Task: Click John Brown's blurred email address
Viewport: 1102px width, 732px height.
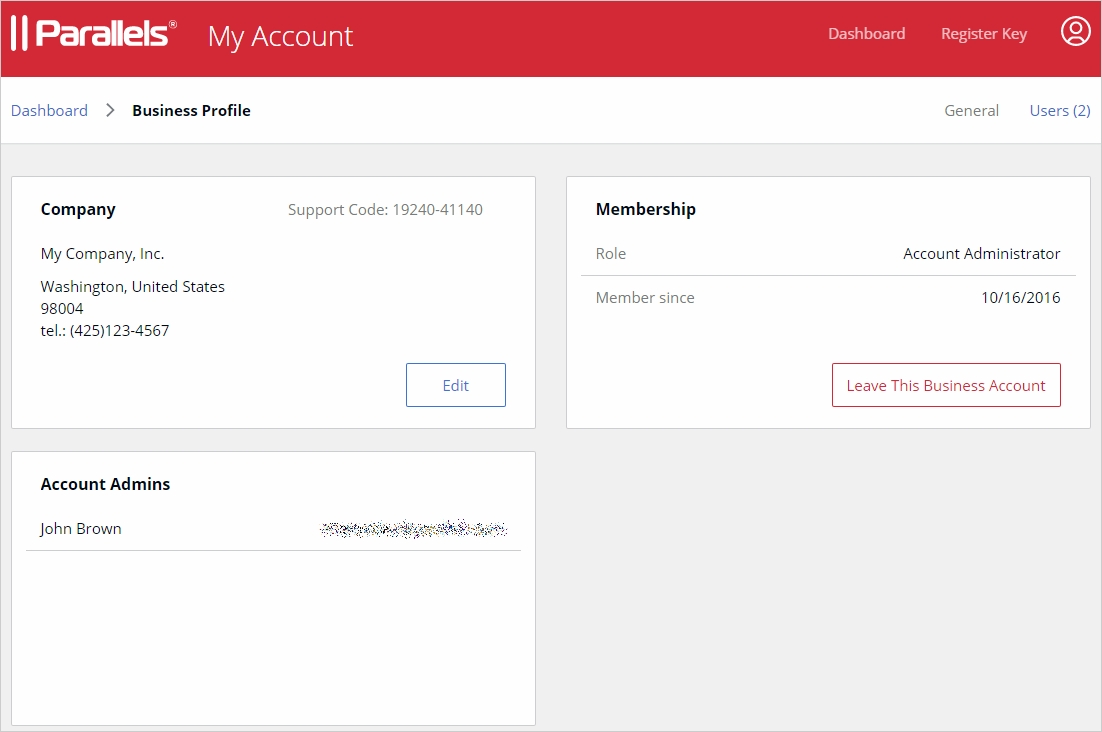Action: tap(413, 529)
